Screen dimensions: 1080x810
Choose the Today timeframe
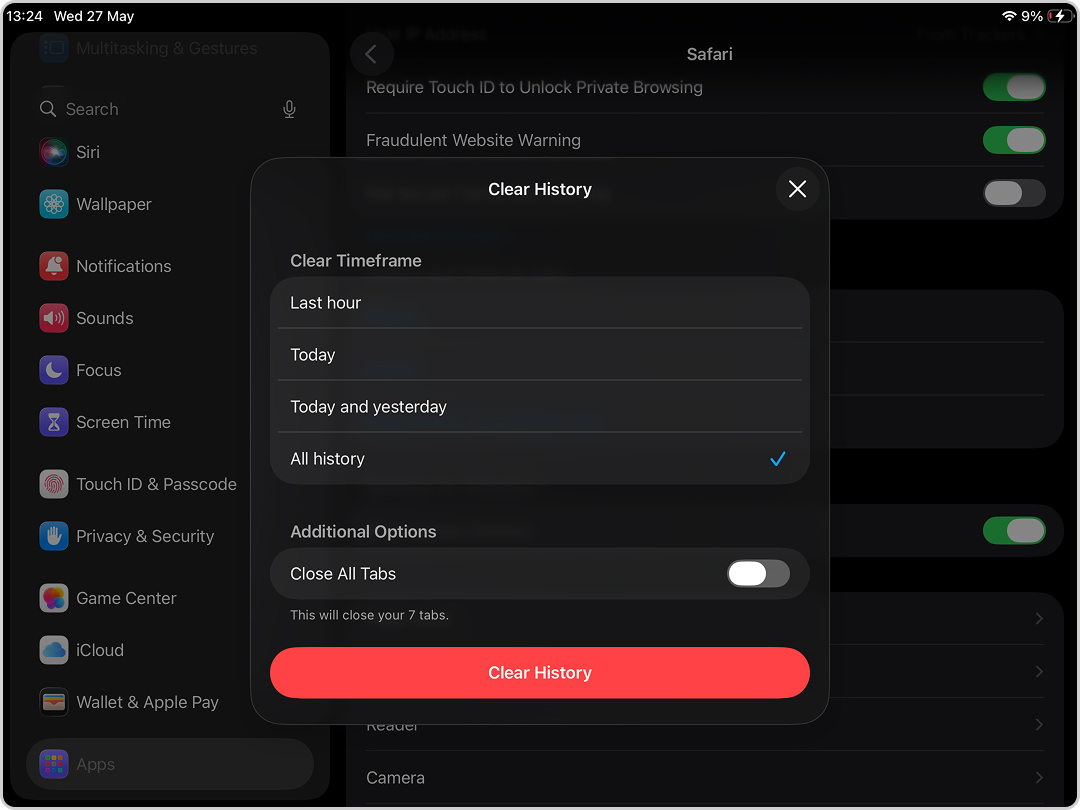pyautogui.click(x=539, y=355)
